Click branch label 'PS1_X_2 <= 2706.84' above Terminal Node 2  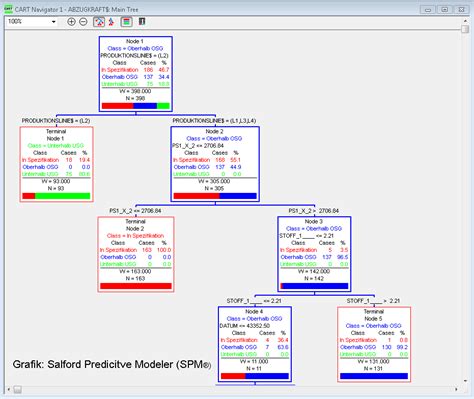(x=135, y=211)
